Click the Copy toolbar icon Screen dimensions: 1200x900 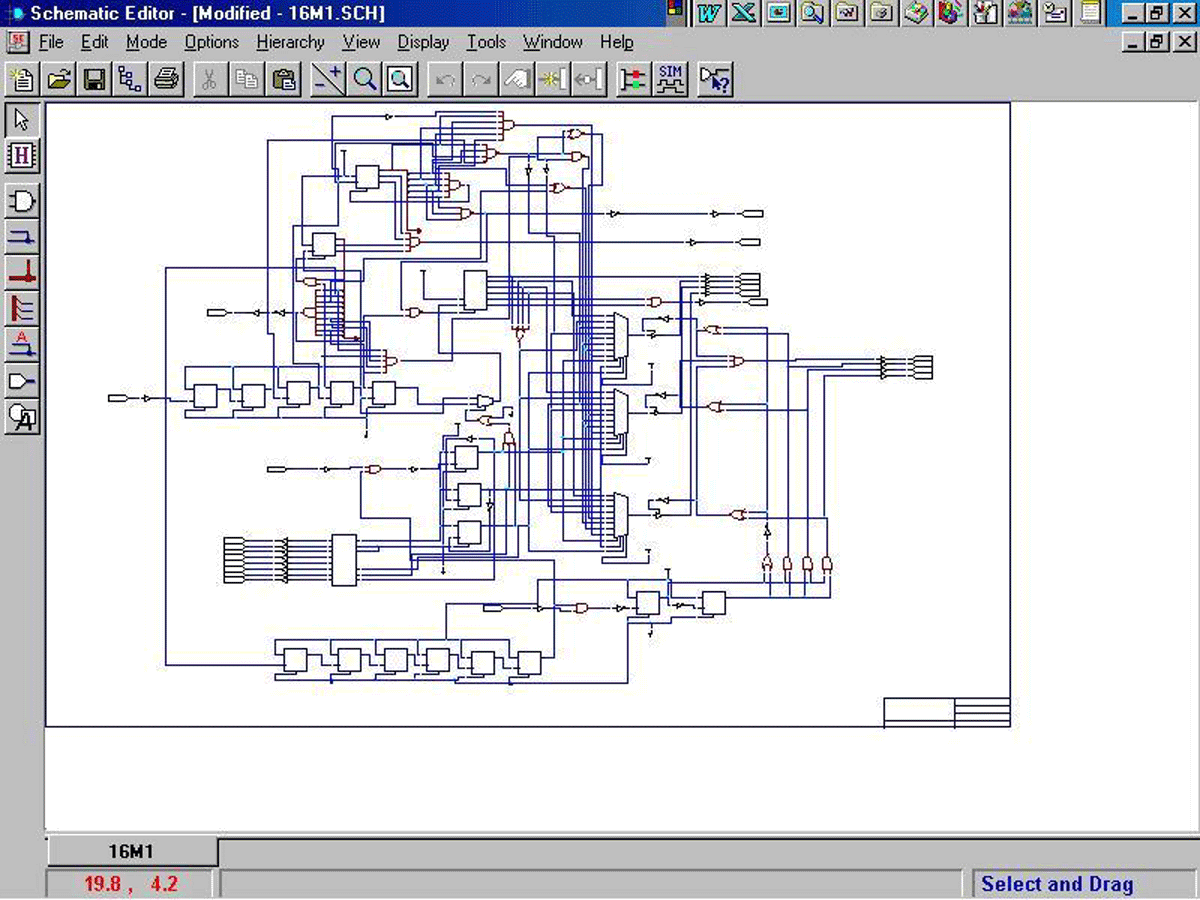[x=247, y=79]
